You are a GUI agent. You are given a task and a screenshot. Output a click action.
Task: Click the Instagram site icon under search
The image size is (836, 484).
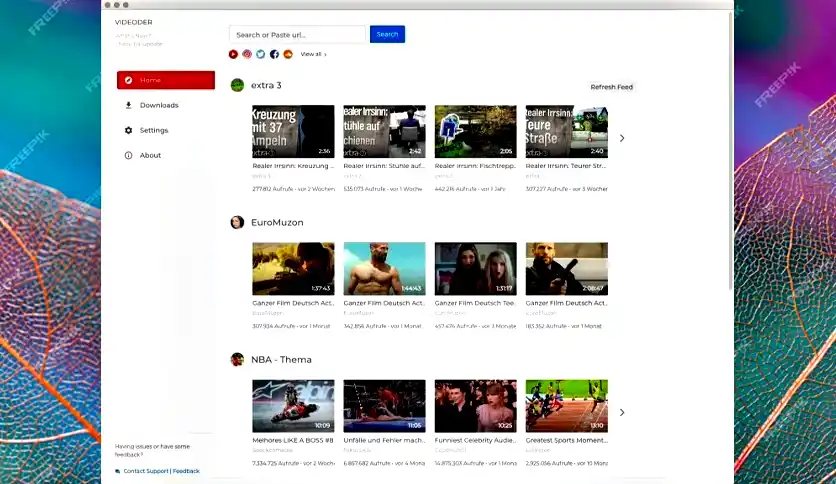[247, 54]
